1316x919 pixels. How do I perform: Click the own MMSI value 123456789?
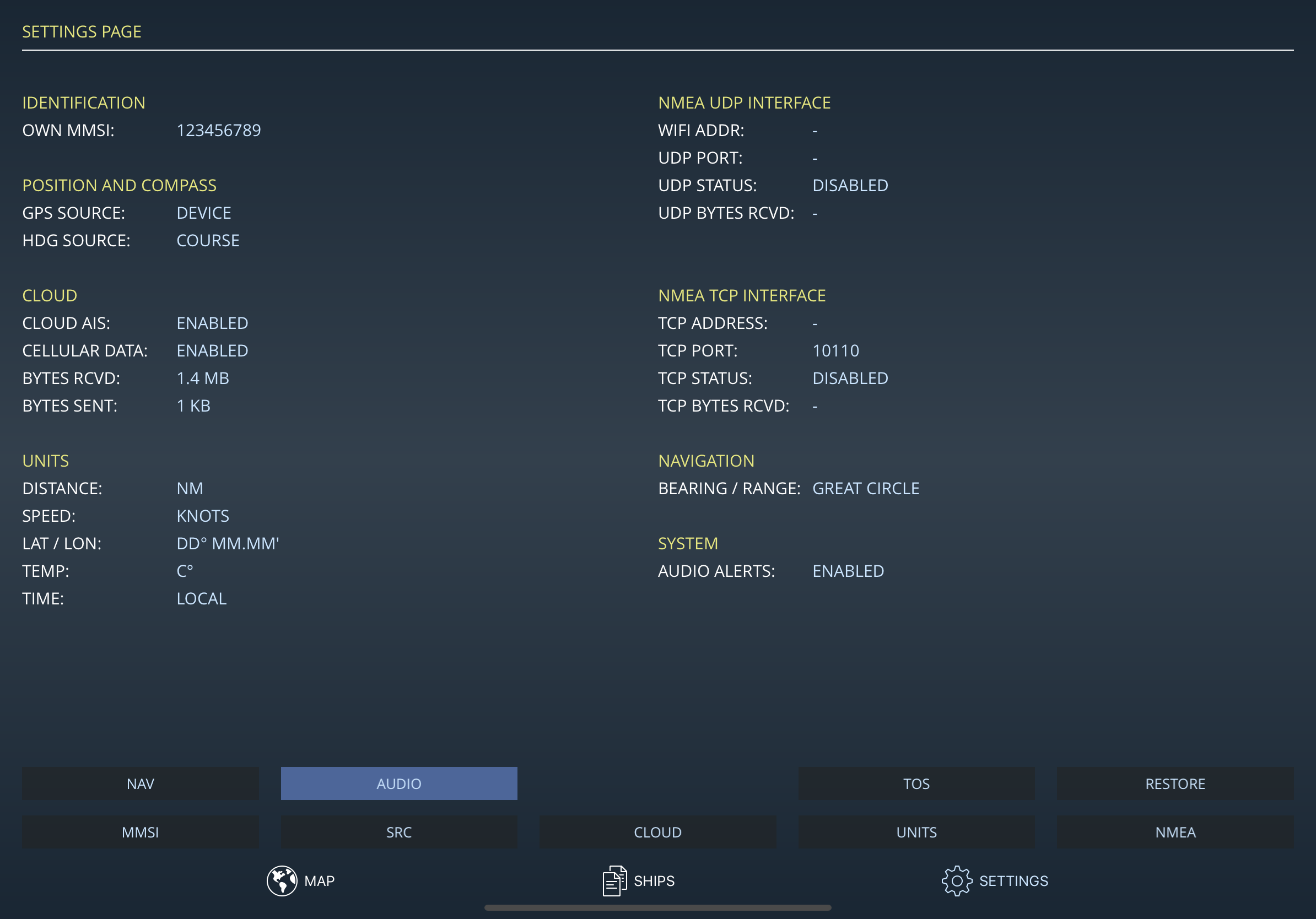[x=218, y=130]
